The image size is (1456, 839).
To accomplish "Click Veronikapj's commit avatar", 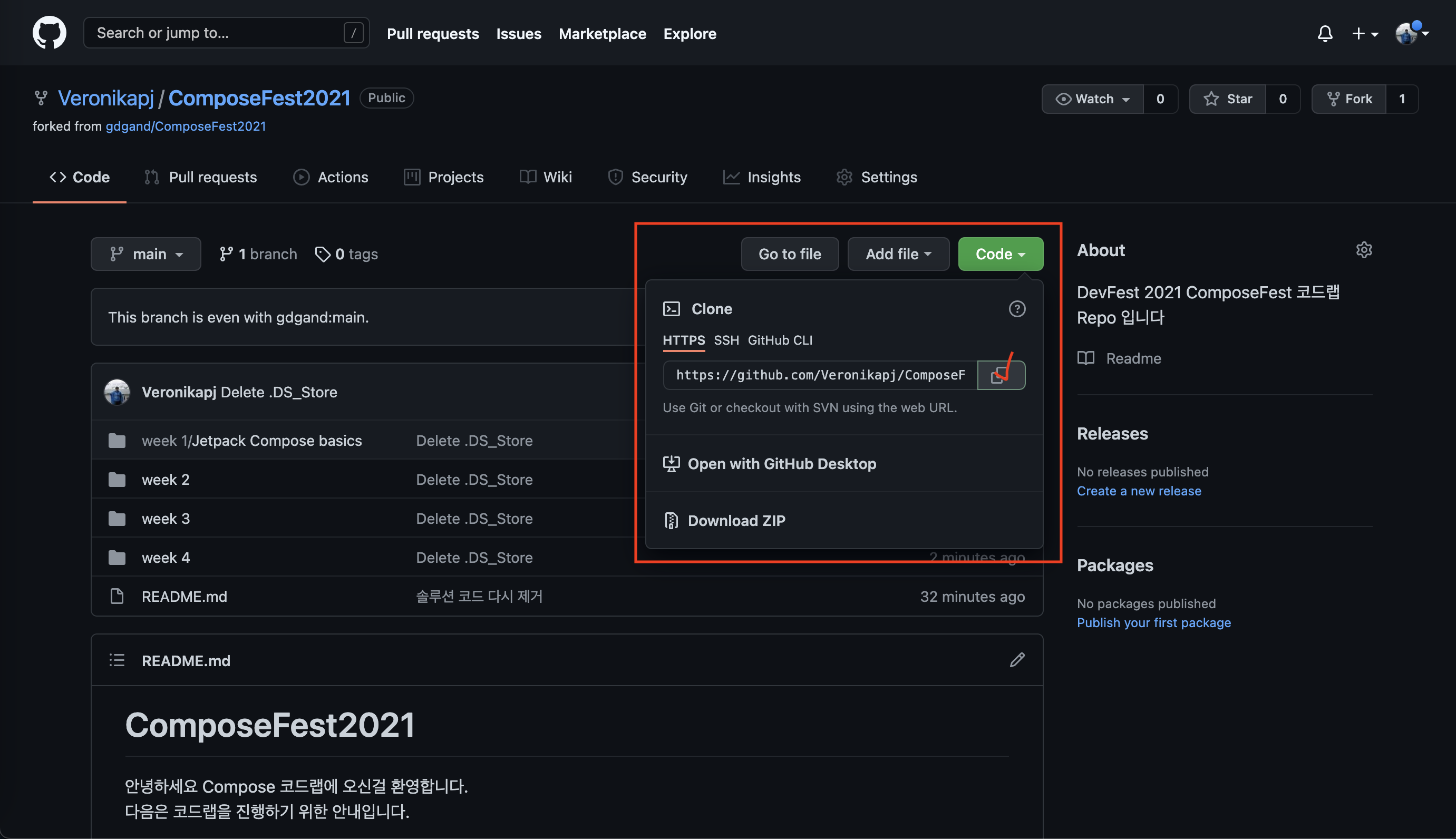I will click(x=117, y=393).
